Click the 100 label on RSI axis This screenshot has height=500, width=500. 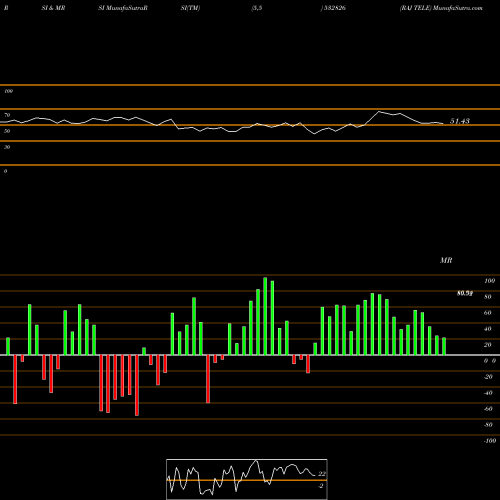pos(8,91)
